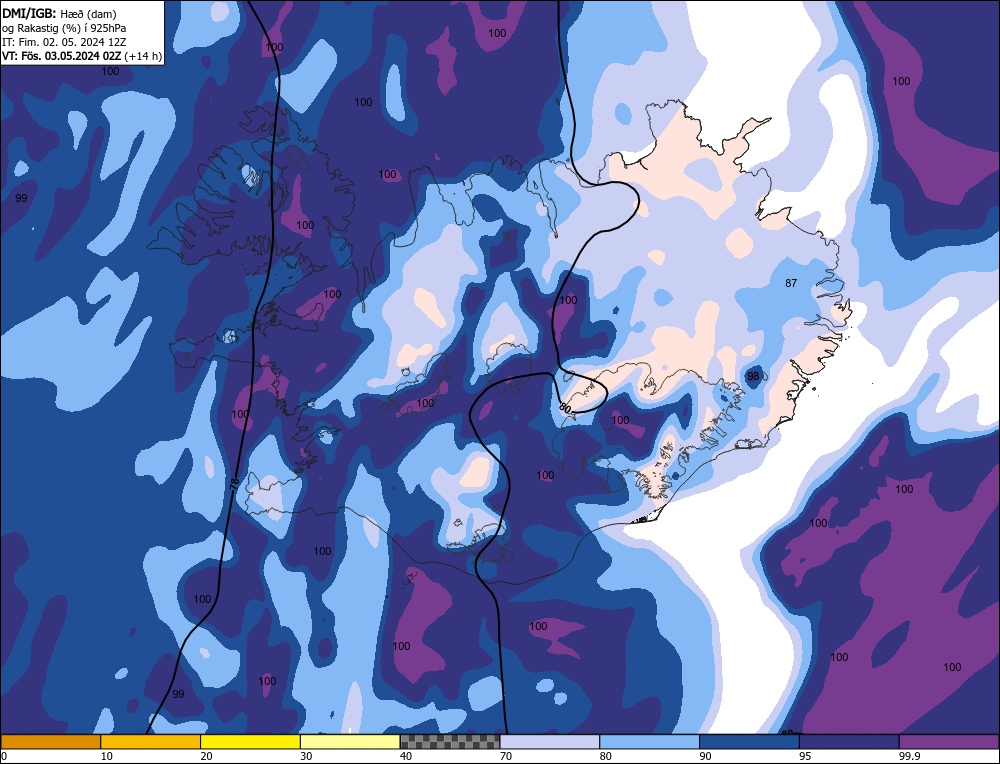Click the orange 10–20 legend swatch
The width and height of the screenshot is (1000, 764).
tap(151, 742)
